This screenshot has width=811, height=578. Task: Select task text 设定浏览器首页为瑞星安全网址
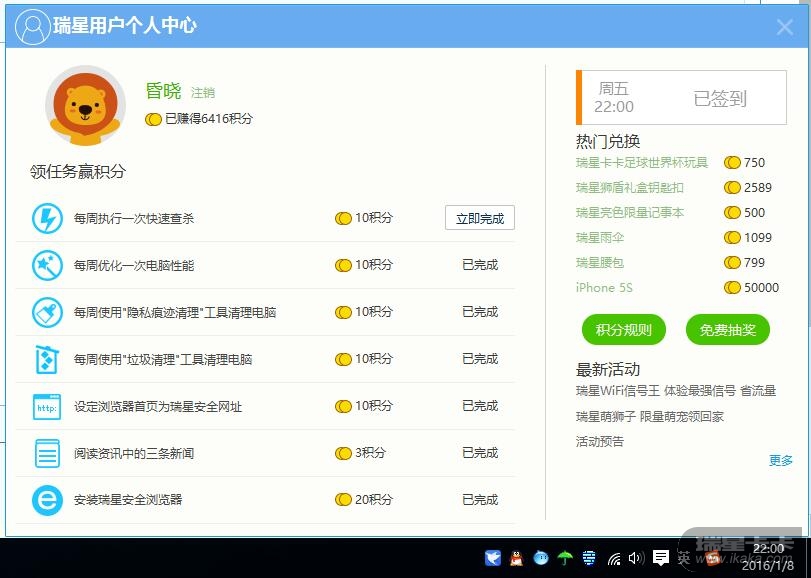pos(158,406)
